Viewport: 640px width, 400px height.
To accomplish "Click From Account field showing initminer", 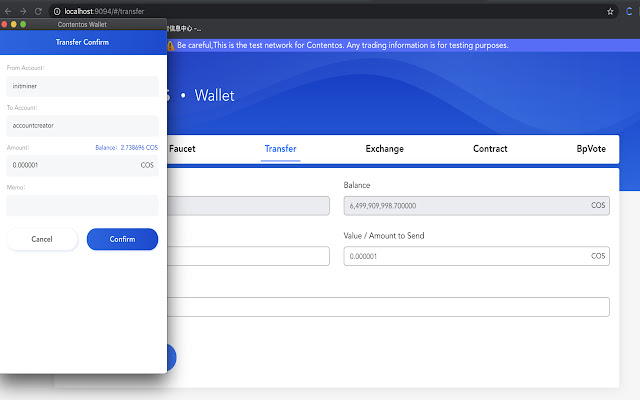I will click(82, 86).
